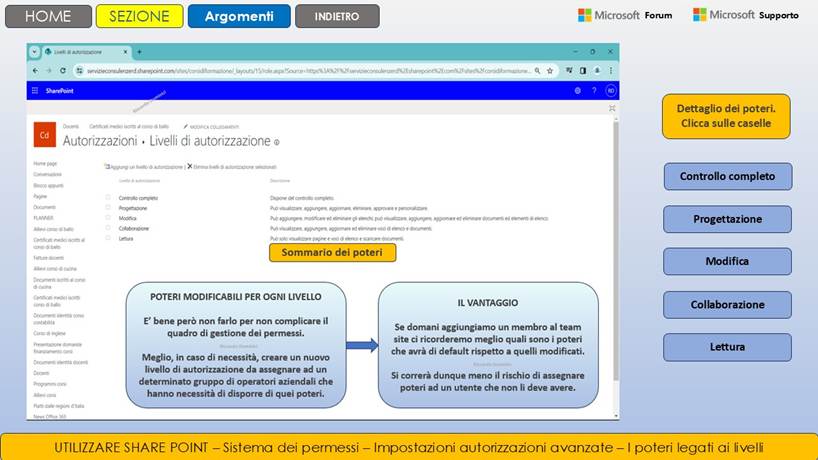818x460 pixels.
Task: Open the Collaborazione permission level link
Action: coord(134,228)
